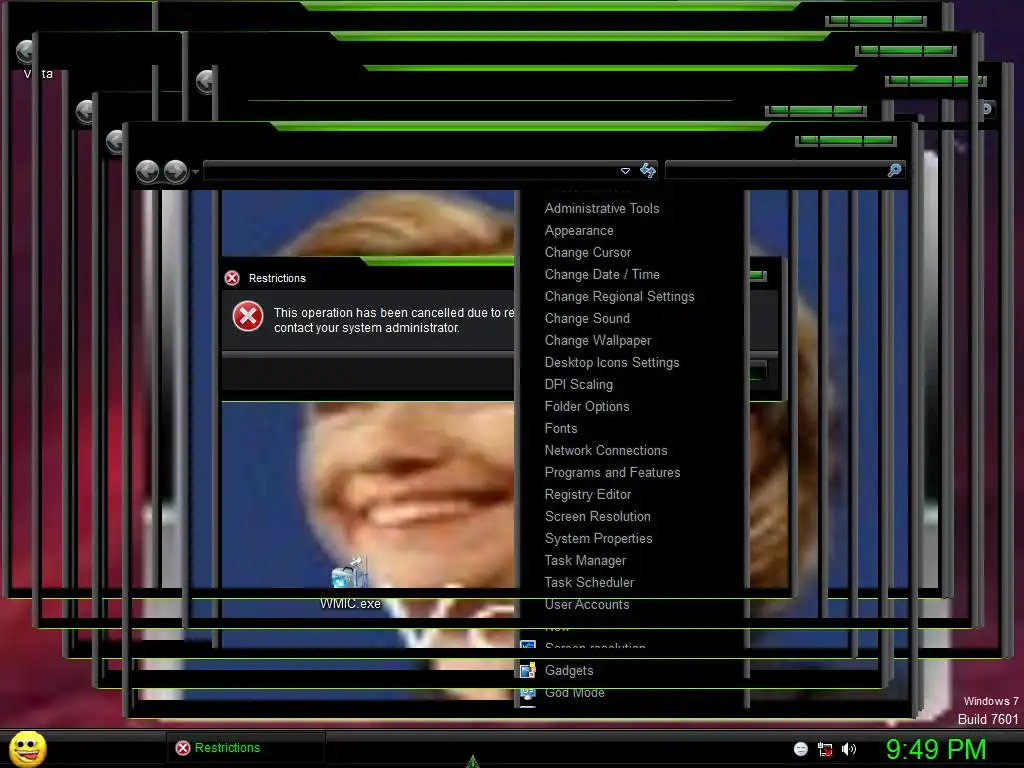The width and height of the screenshot is (1024, 768).
Task: Click the Restrictions taskbar button
Action: pyautogui.click(x=246, y=748)
